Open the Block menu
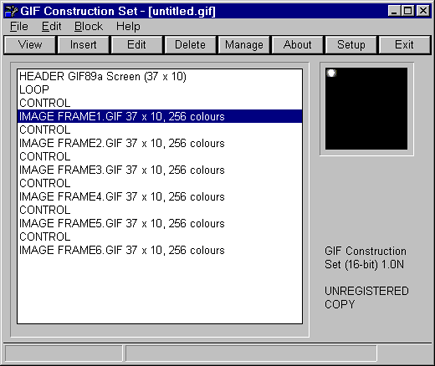The image size is (435, 366). point(88,27)
